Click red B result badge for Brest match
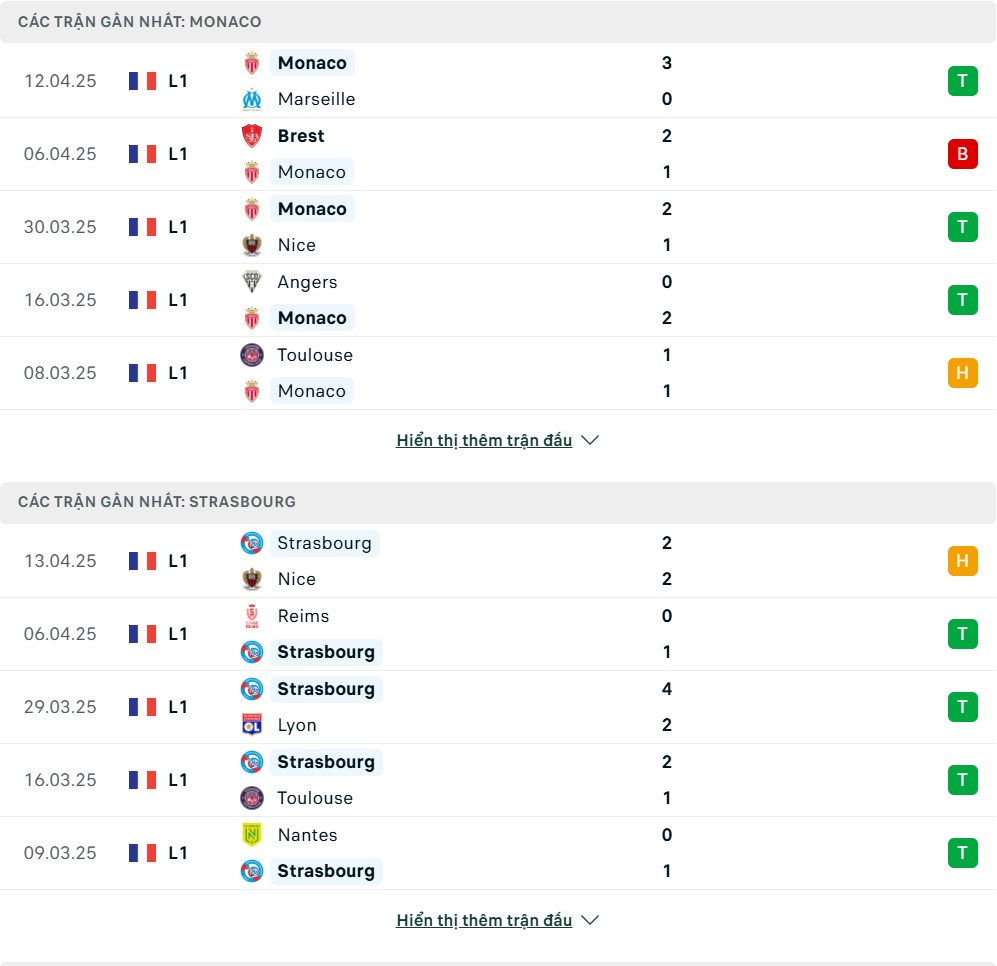This screenshot has width=997, height=966. click(962, 154)
